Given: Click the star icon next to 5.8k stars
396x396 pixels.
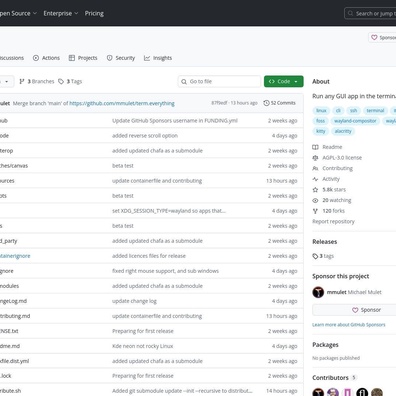Looking at the screenshot, I should (x=315, y=190).
